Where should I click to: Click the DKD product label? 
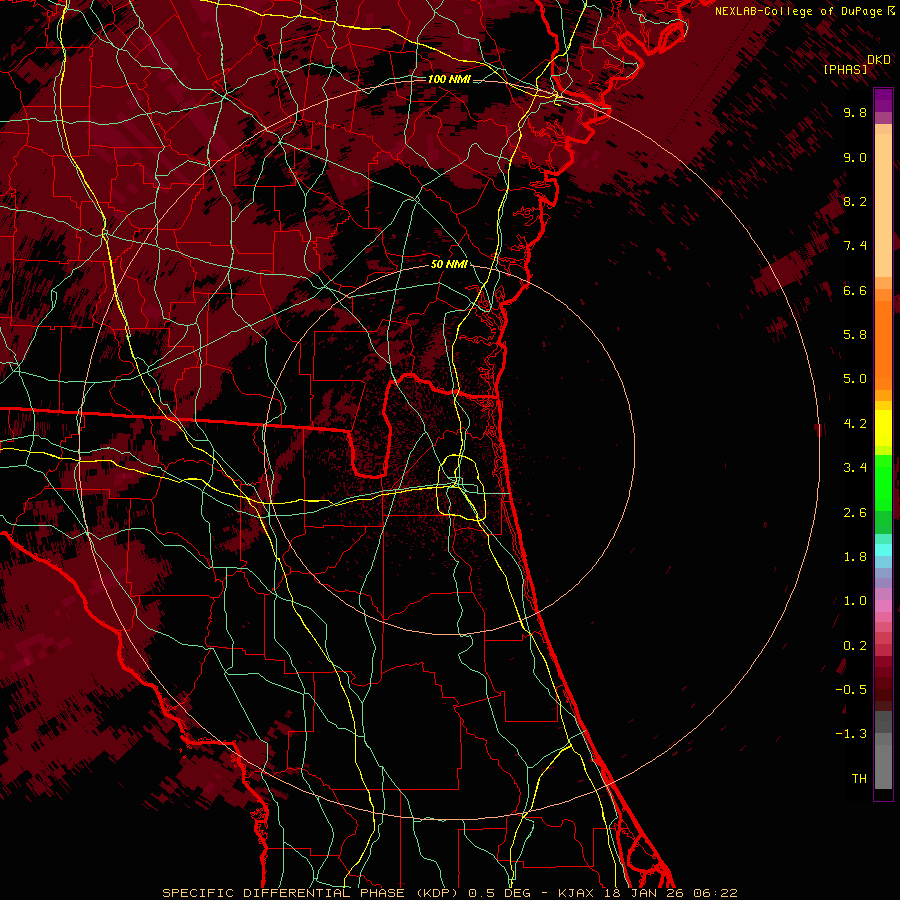(x=879, y=60)
